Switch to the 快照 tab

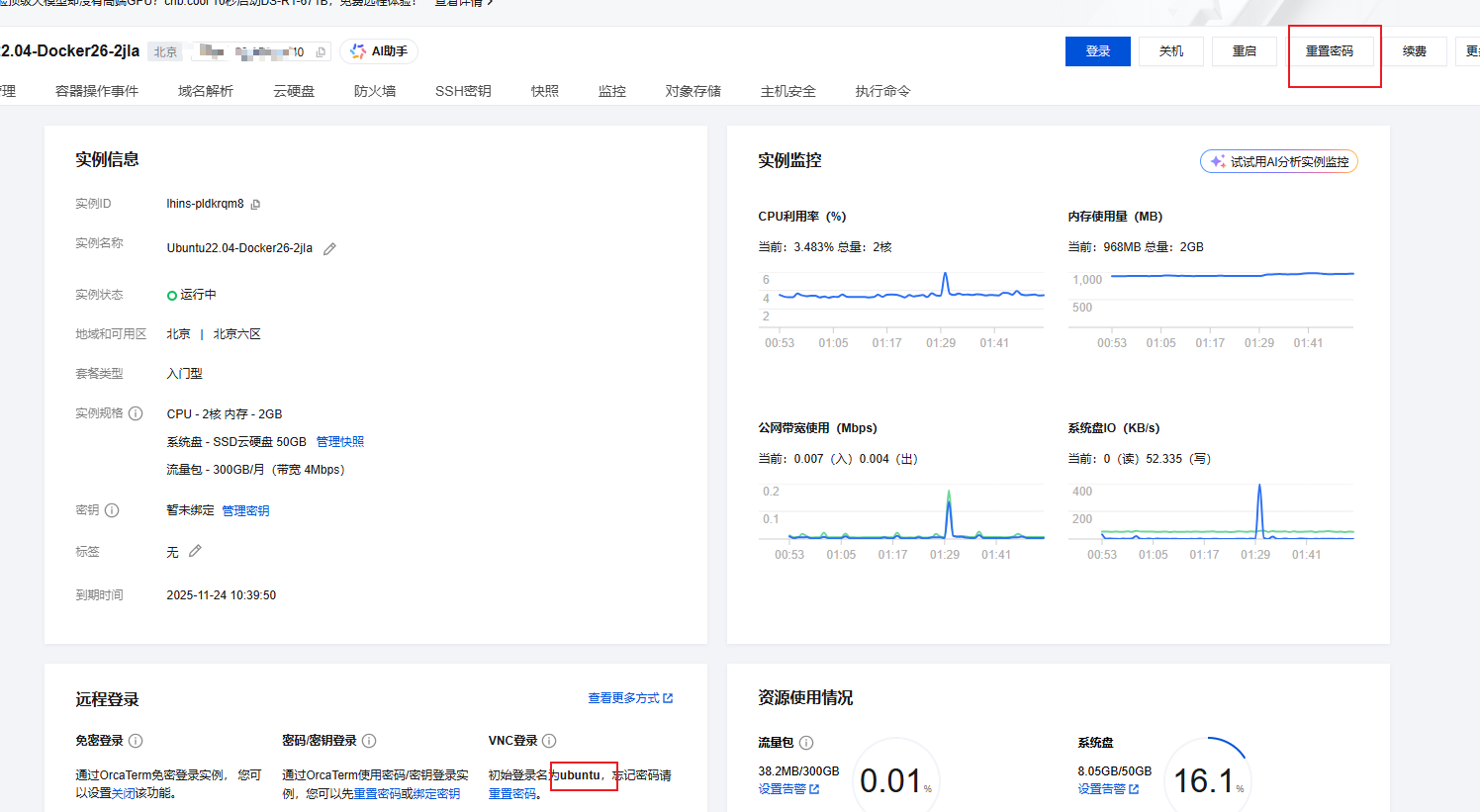point(545,91)
